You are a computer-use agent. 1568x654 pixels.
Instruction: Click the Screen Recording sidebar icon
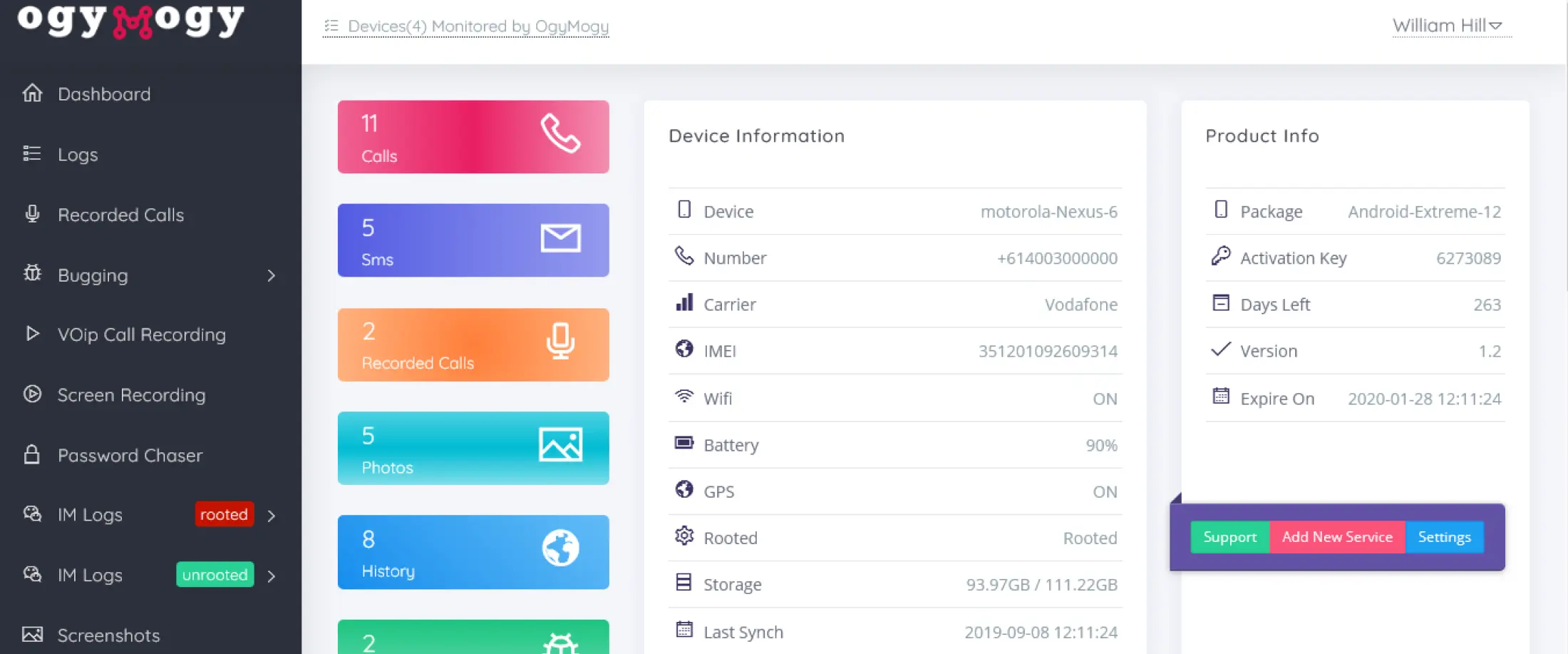click(32, 394)
